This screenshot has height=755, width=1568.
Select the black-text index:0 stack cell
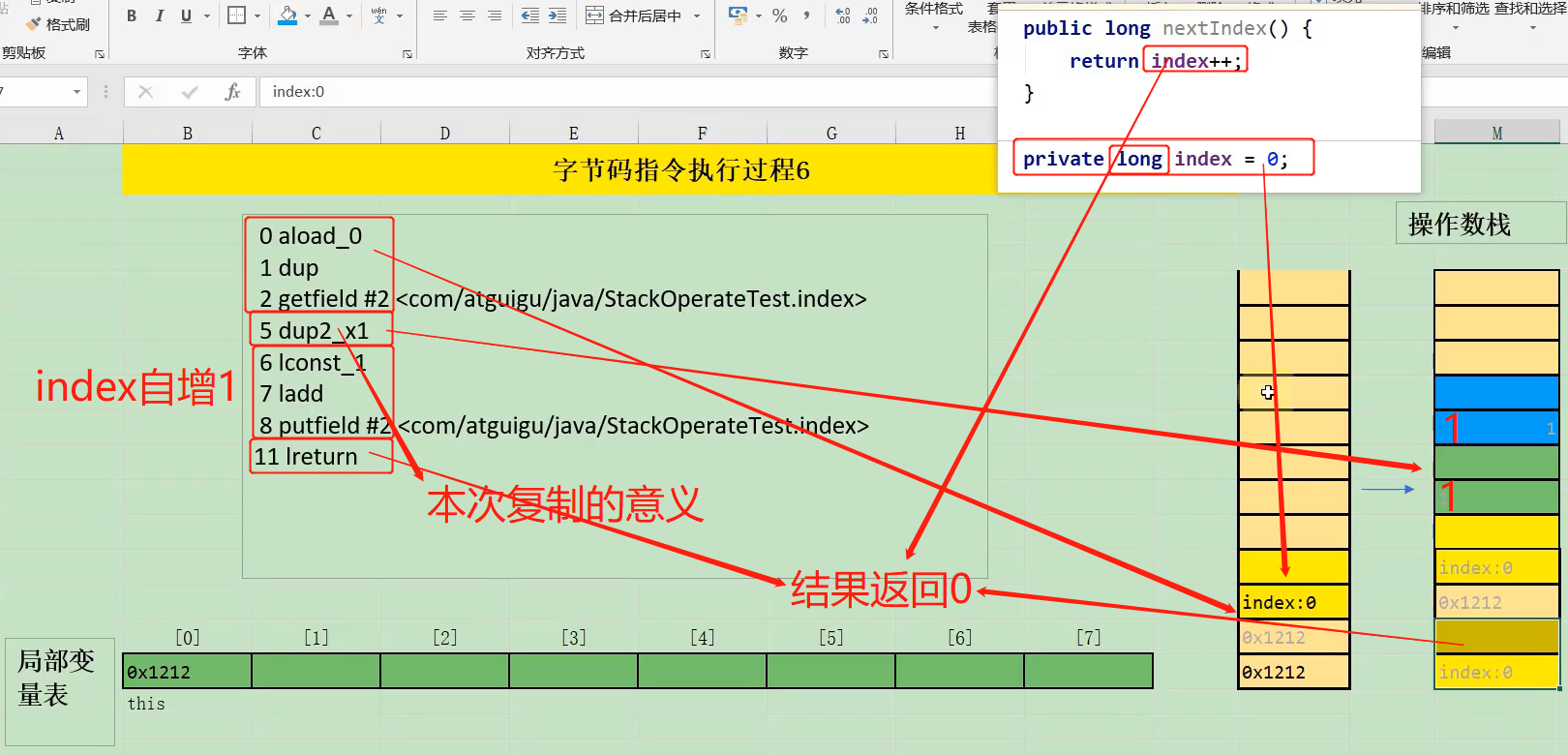pyautogui.click(x=1293, y=602)
